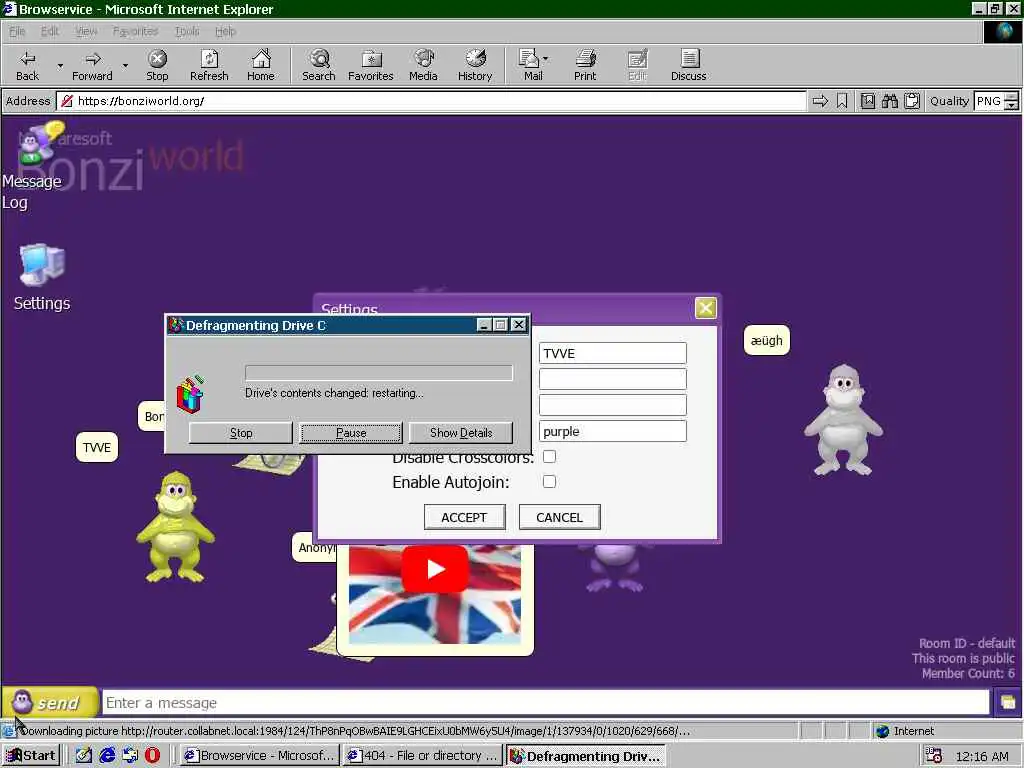Close the BonziWorld Settings panel with X
Viewport: 1024px width, 768px height.
[x=705, y=308]
